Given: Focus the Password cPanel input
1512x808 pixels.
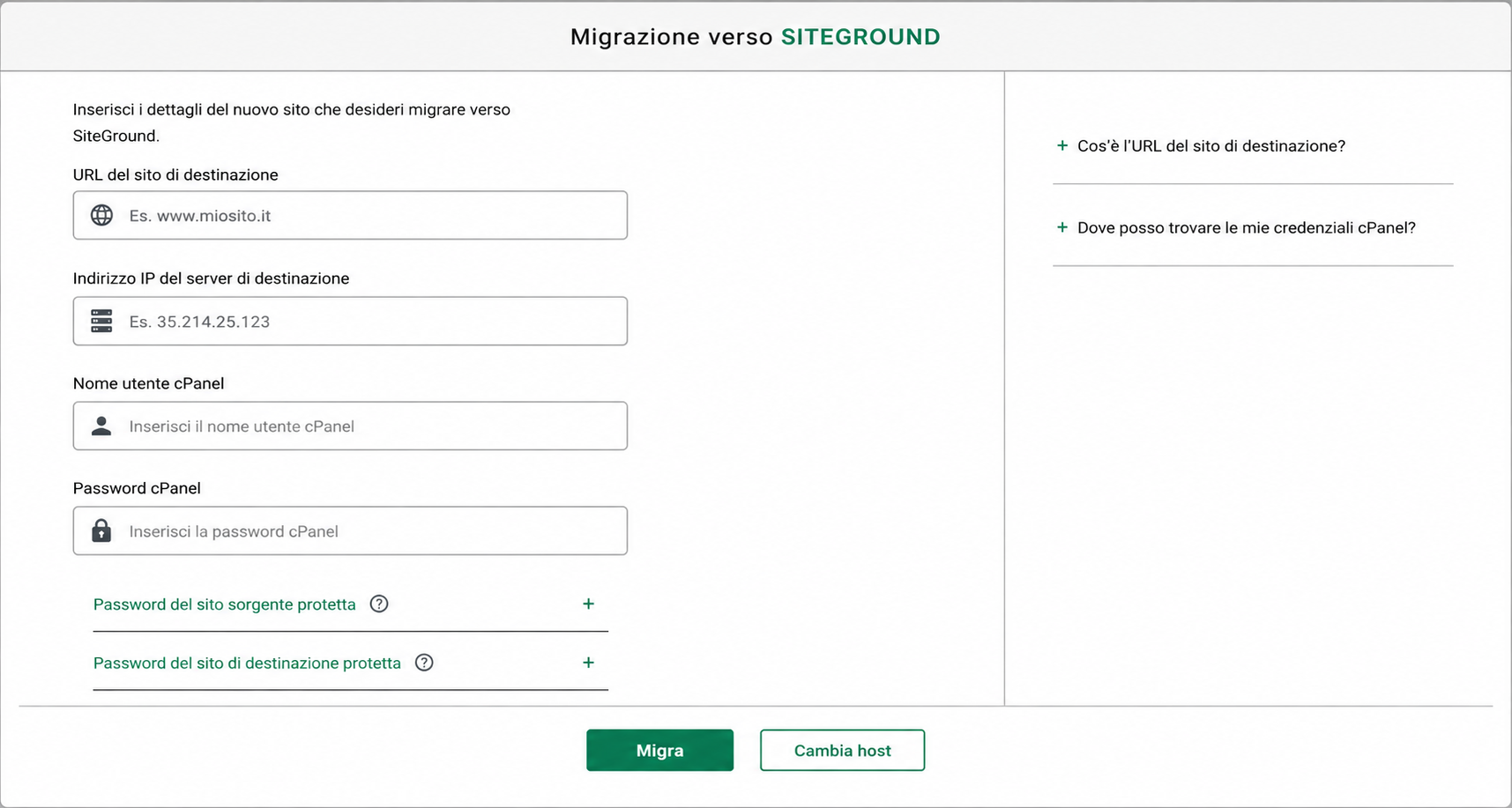Looking at the screenshot, I should click(350, 530).
